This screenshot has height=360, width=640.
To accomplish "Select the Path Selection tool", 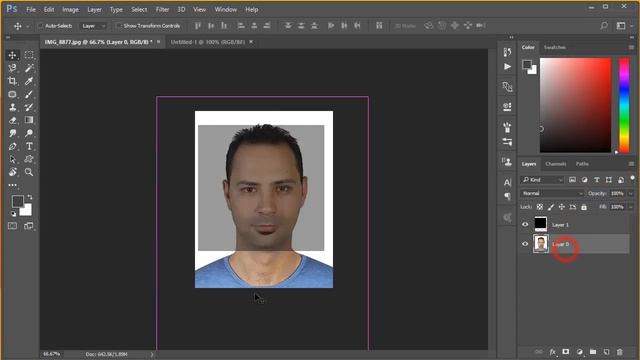I will pyautogui.click(x=12, y=159).
